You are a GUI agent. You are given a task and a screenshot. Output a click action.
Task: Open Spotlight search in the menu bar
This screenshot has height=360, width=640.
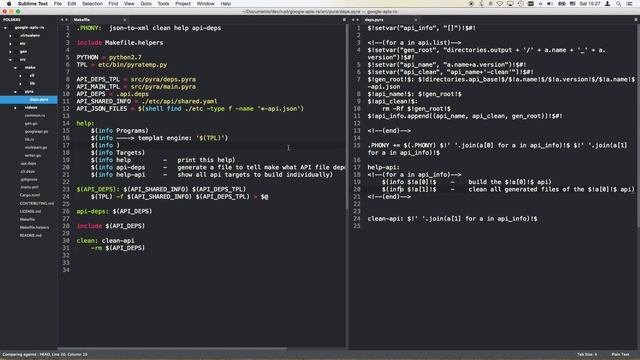619,4
